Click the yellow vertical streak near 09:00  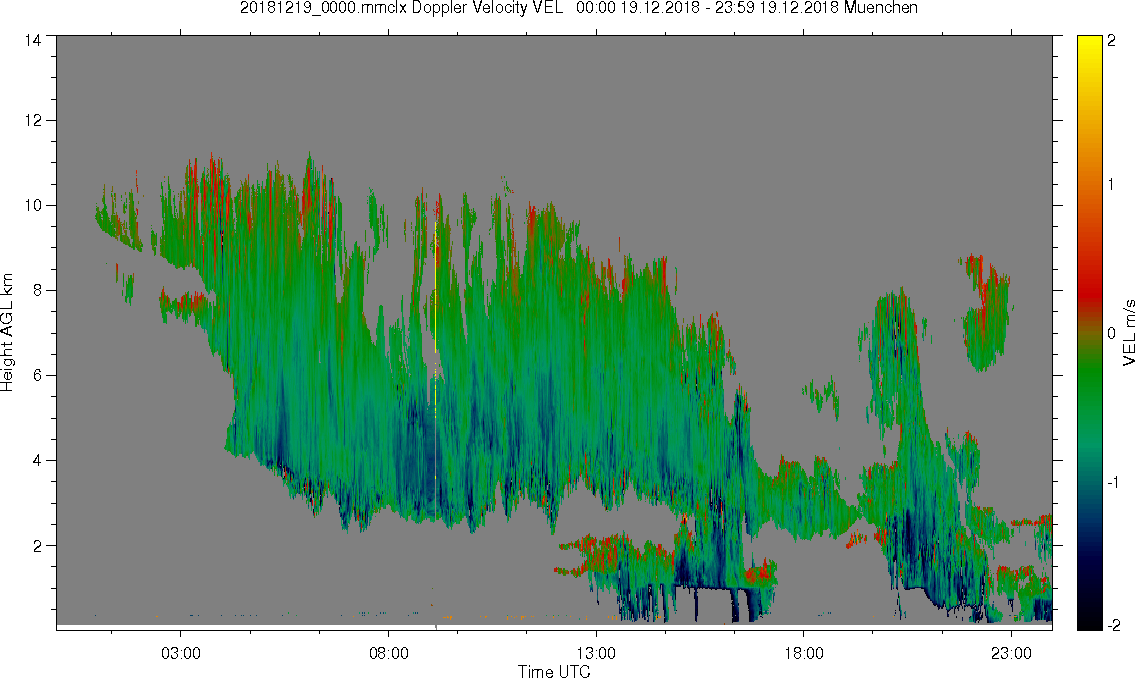click(x=435, y=289)
